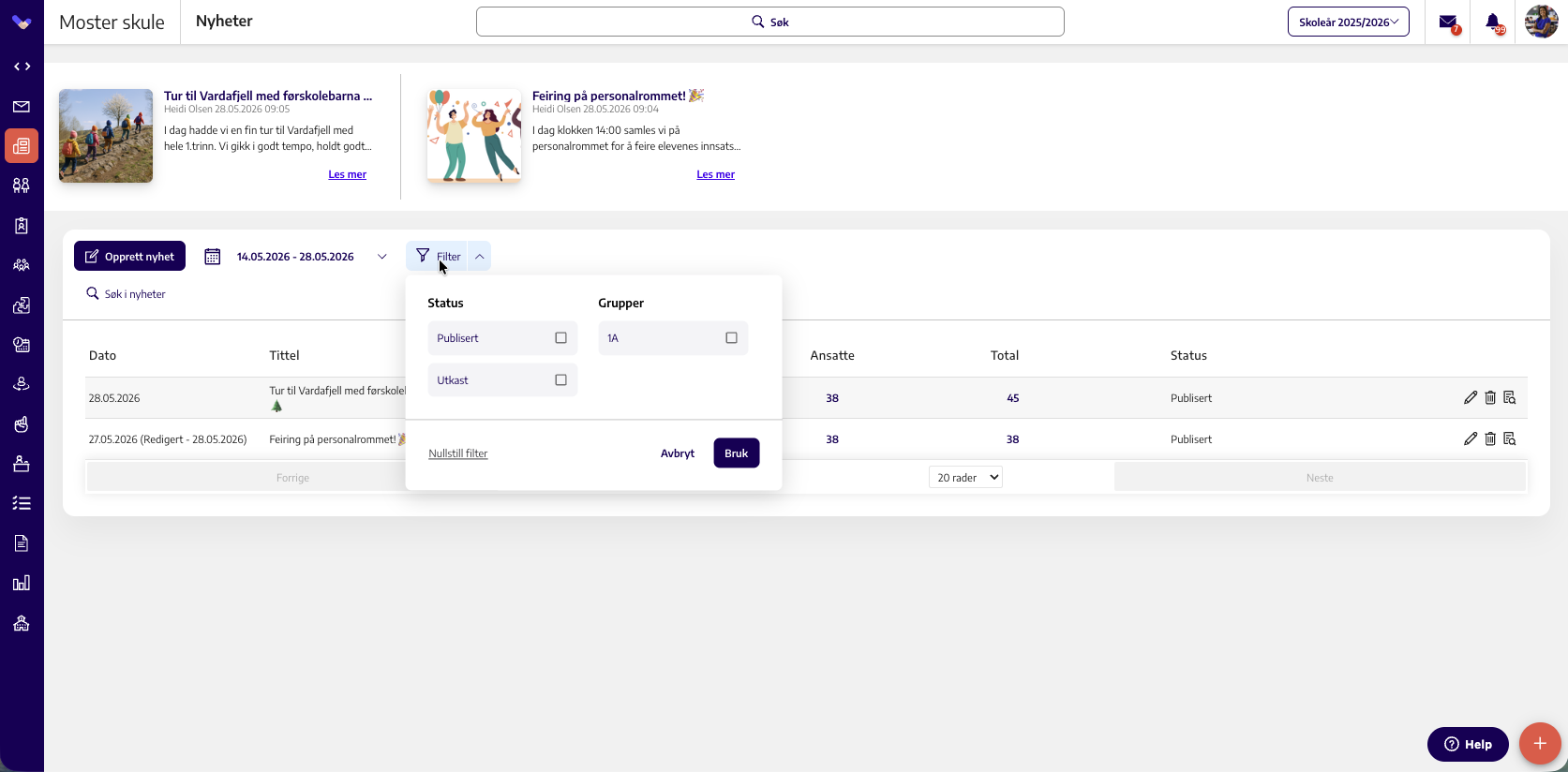The width and height of the screenshot is (1568, 772).
Task: Preview the Tur til Vardafjell news row
Action: point(1510,398)
